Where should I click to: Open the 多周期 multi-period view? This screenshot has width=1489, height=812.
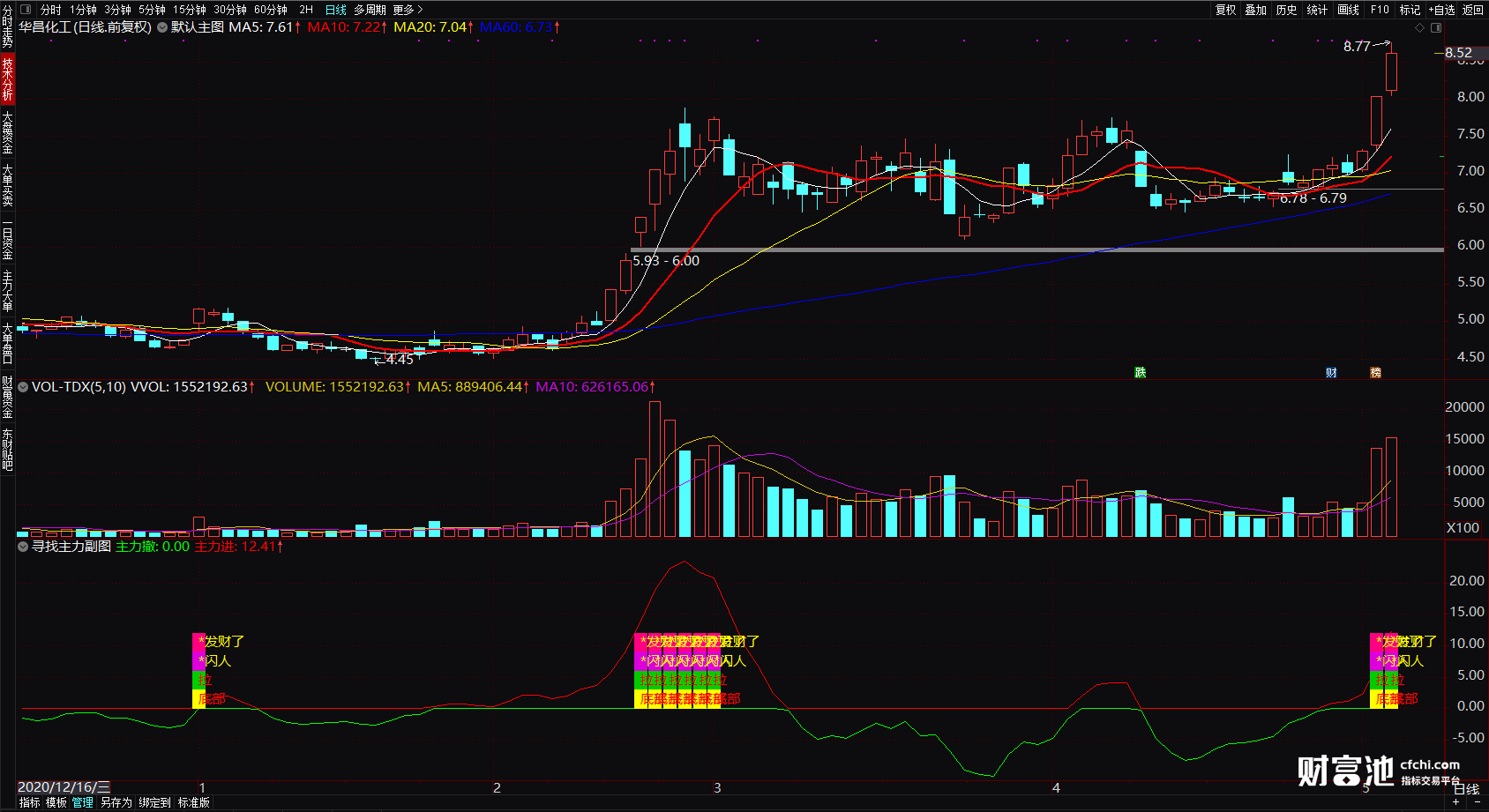click(370, 10)
